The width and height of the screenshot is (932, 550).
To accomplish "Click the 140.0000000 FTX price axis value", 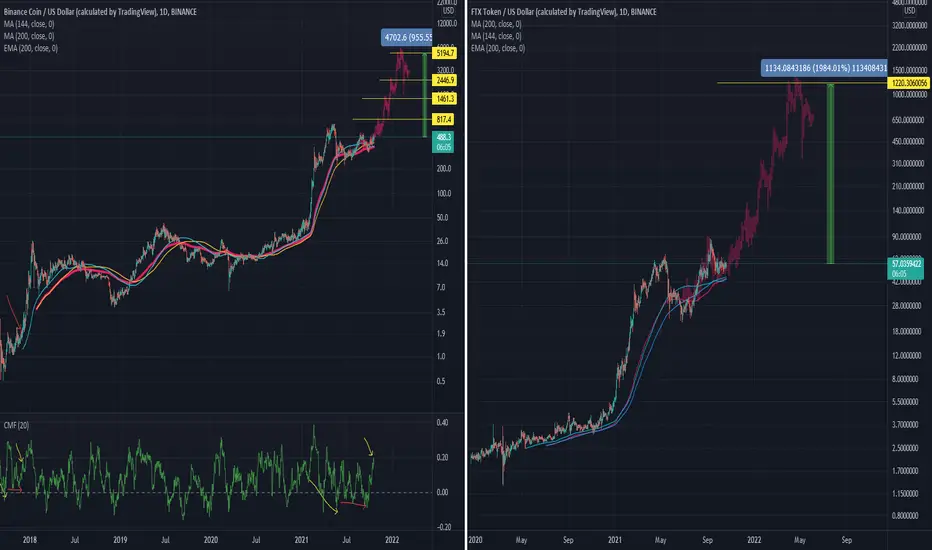I will click(x=908, y=210).
